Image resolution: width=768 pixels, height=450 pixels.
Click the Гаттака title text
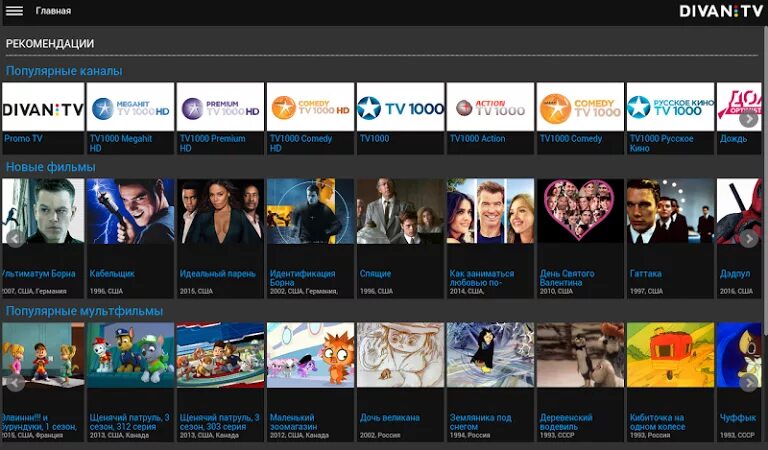(x=646, y=273)
